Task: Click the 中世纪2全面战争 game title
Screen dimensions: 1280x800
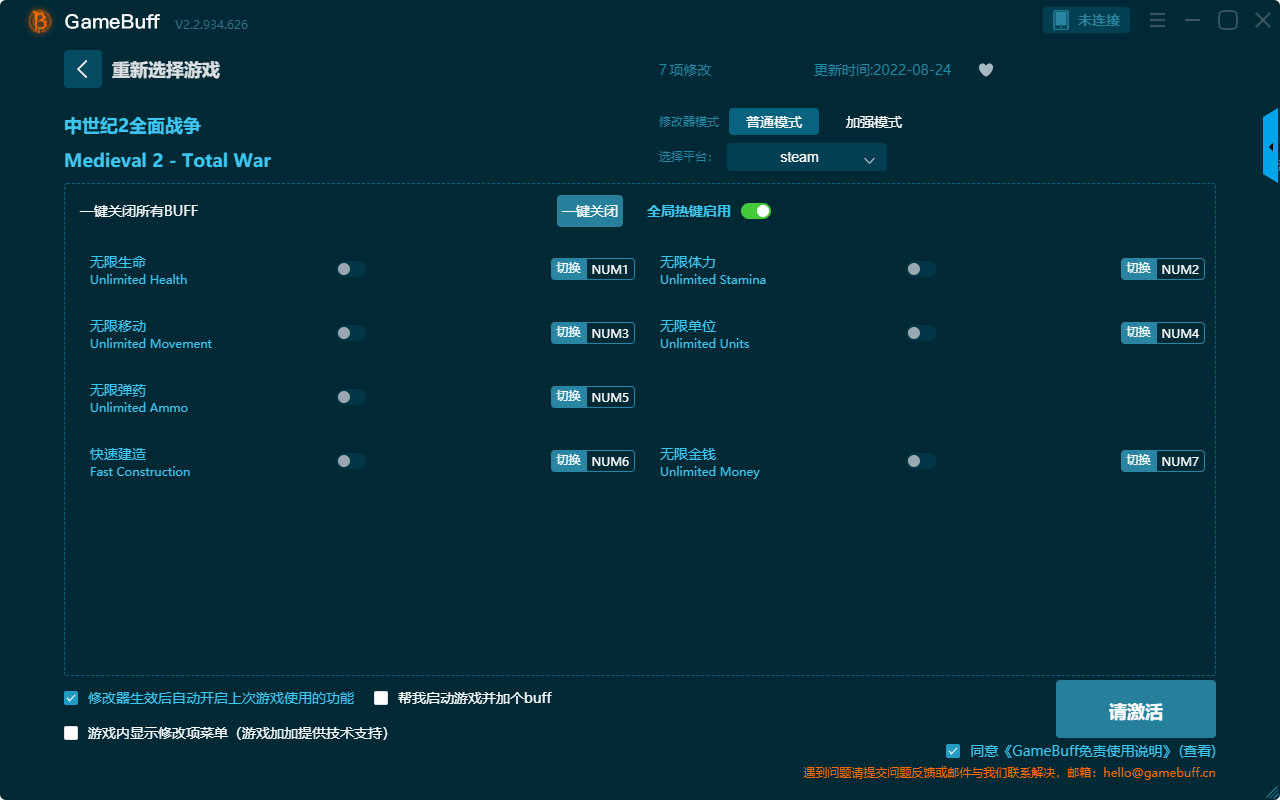Action: [133, 126]
